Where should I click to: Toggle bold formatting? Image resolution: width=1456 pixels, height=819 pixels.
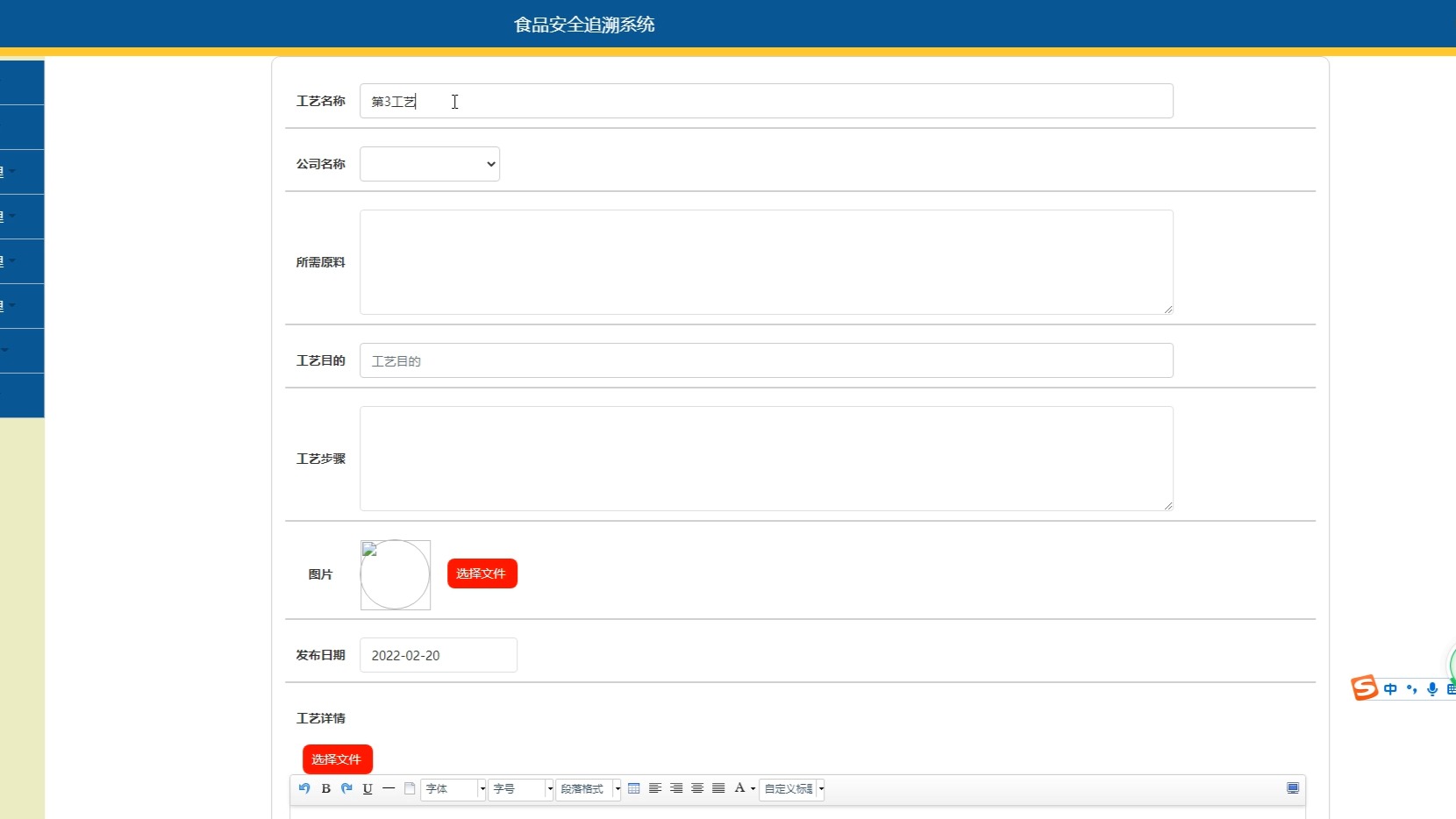click(325, 787)
